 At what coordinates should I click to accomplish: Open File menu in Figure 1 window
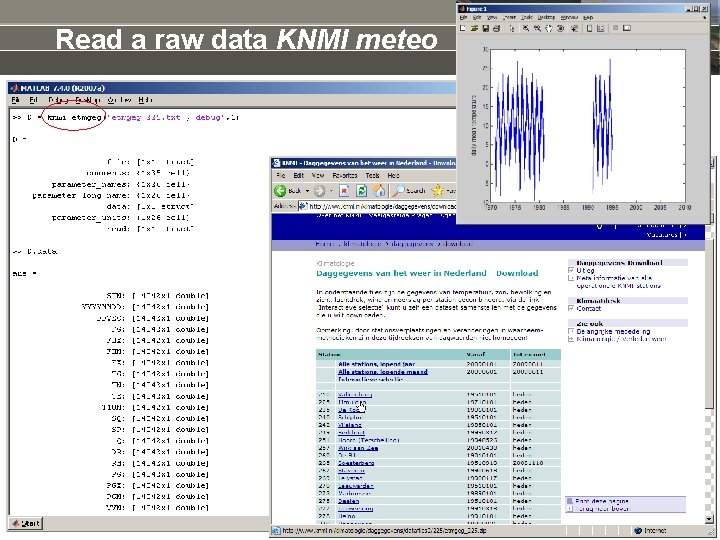[x=463, y=17]
